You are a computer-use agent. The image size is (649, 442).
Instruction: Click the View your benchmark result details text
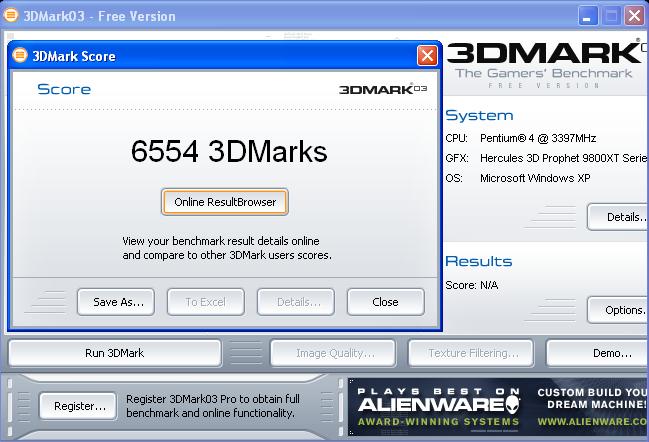click(227, 248)
